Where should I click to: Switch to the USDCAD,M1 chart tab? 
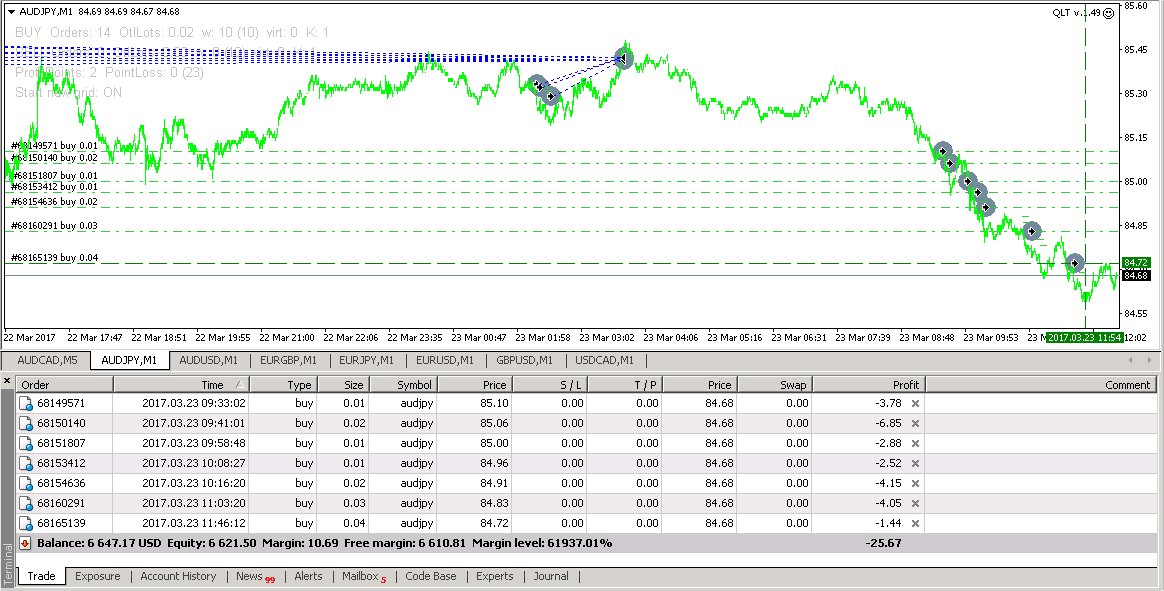[x=604, y=360]
